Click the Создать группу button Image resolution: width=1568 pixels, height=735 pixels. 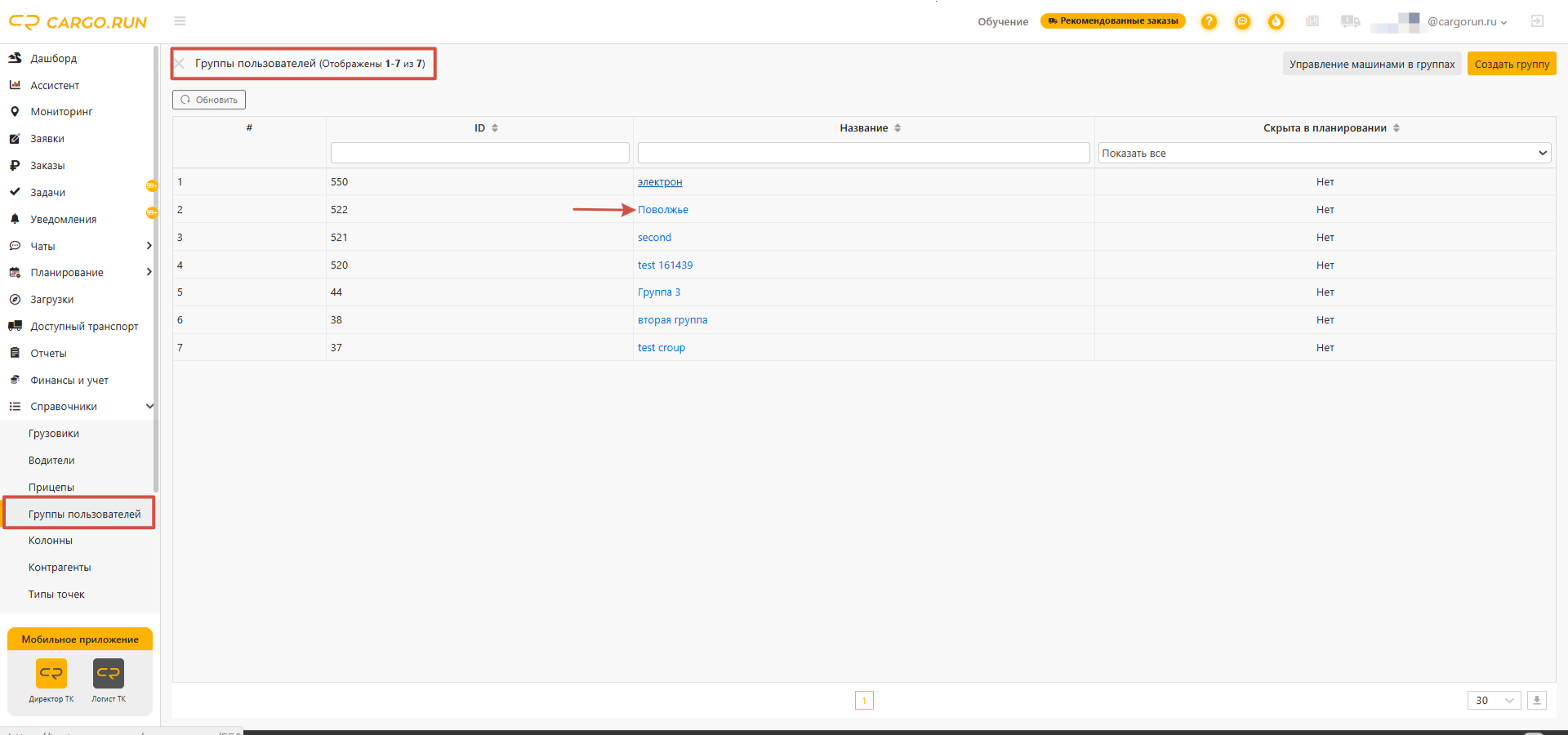[x=1512, y=64]
